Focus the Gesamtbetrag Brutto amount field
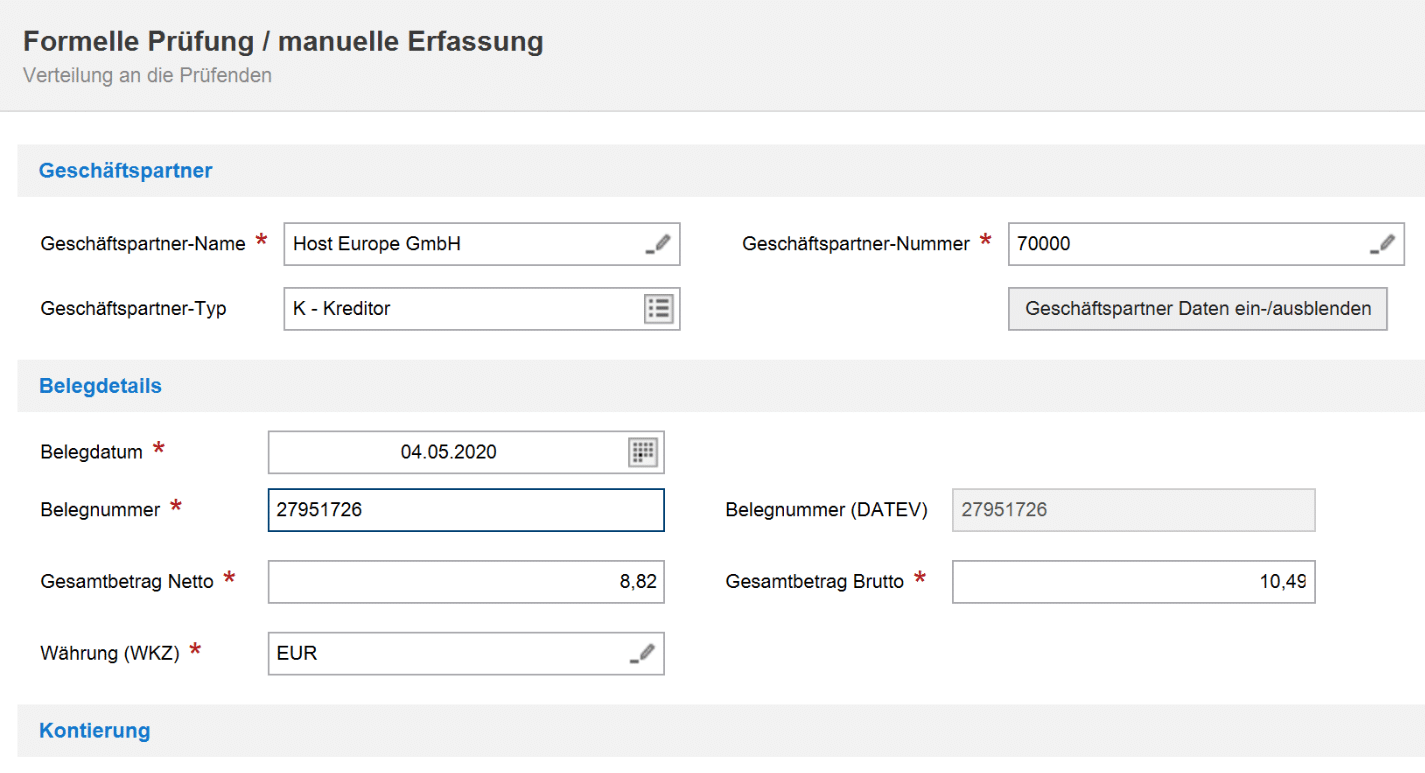The image size is (1425, 773). pyautogui.click(x=1132, y=582)
